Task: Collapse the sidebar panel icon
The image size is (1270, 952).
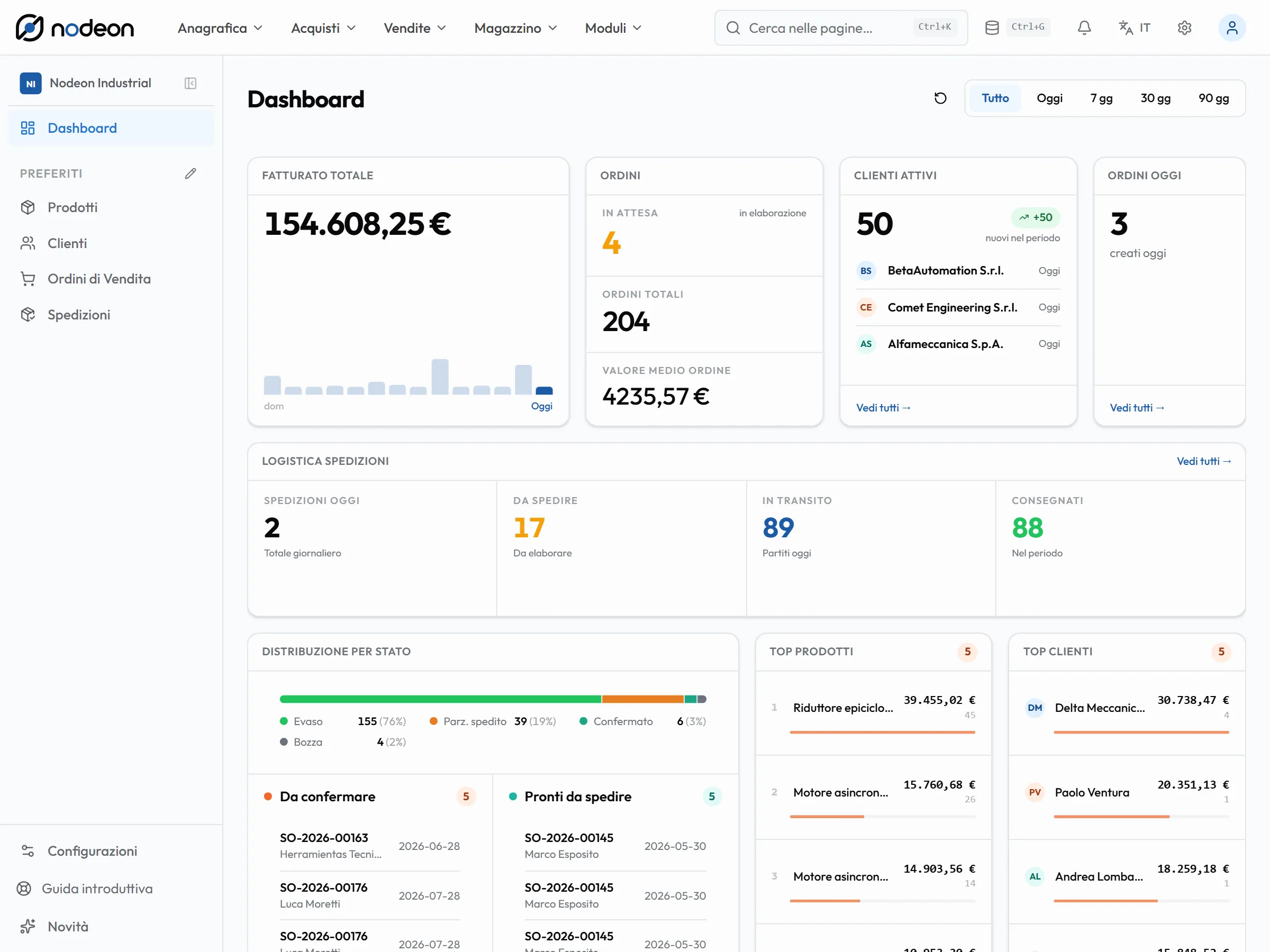Action: (190, 83)
